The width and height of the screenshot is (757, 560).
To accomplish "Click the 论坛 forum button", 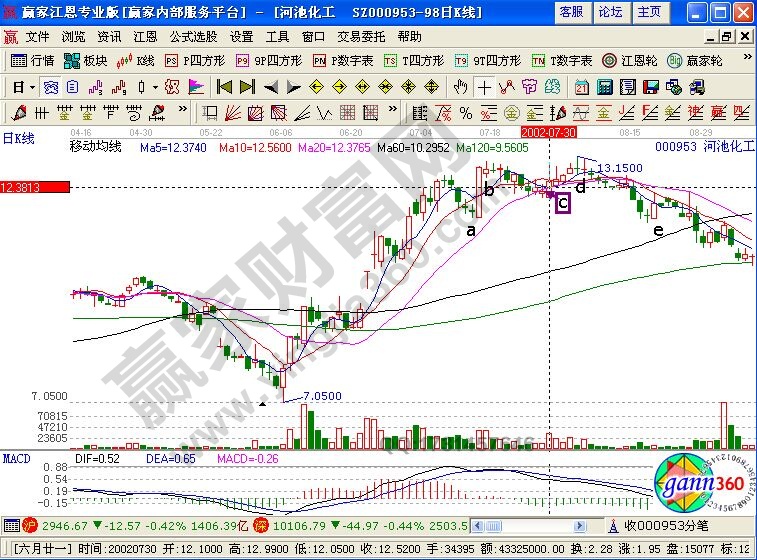I will (610, 12).
